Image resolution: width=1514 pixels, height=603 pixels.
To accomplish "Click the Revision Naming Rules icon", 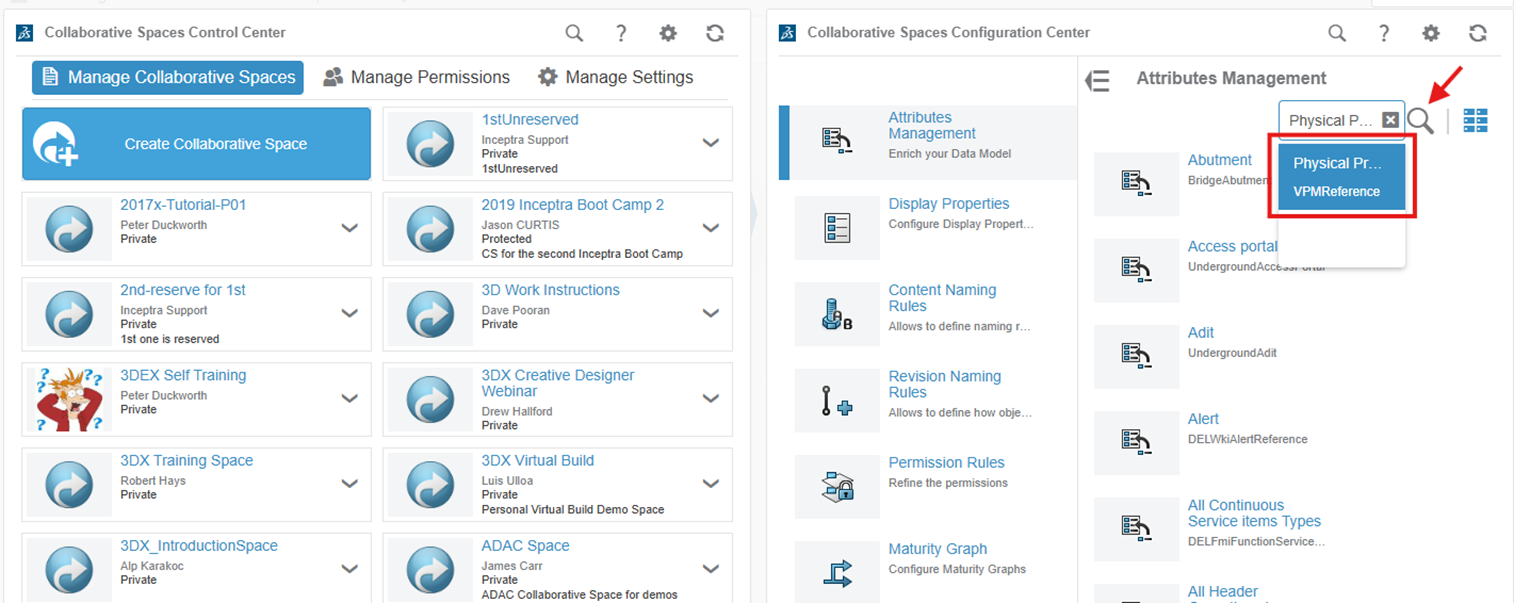I will (836, 400).
